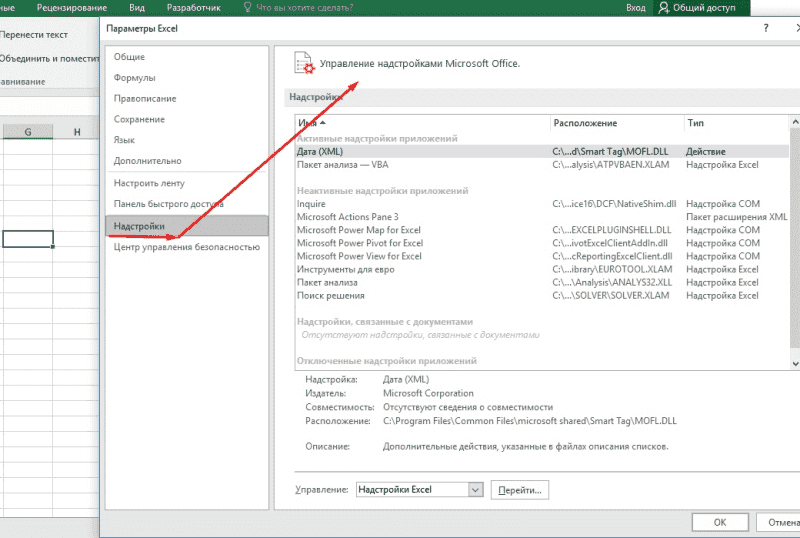Select column H header
800x538 pixels.
coord(77,132)
